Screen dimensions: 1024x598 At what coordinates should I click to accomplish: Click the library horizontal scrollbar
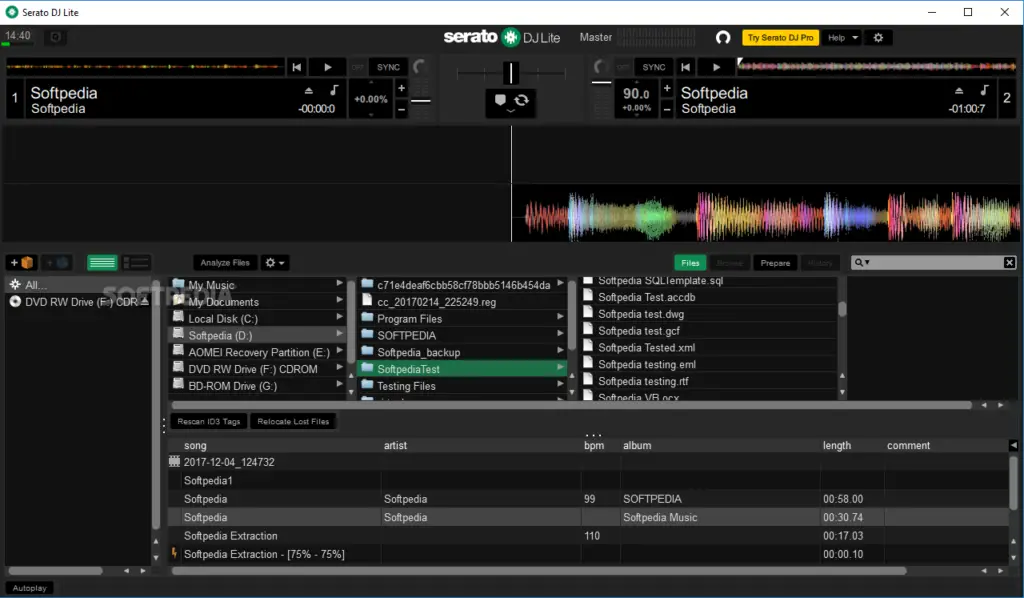click(539, 571)
